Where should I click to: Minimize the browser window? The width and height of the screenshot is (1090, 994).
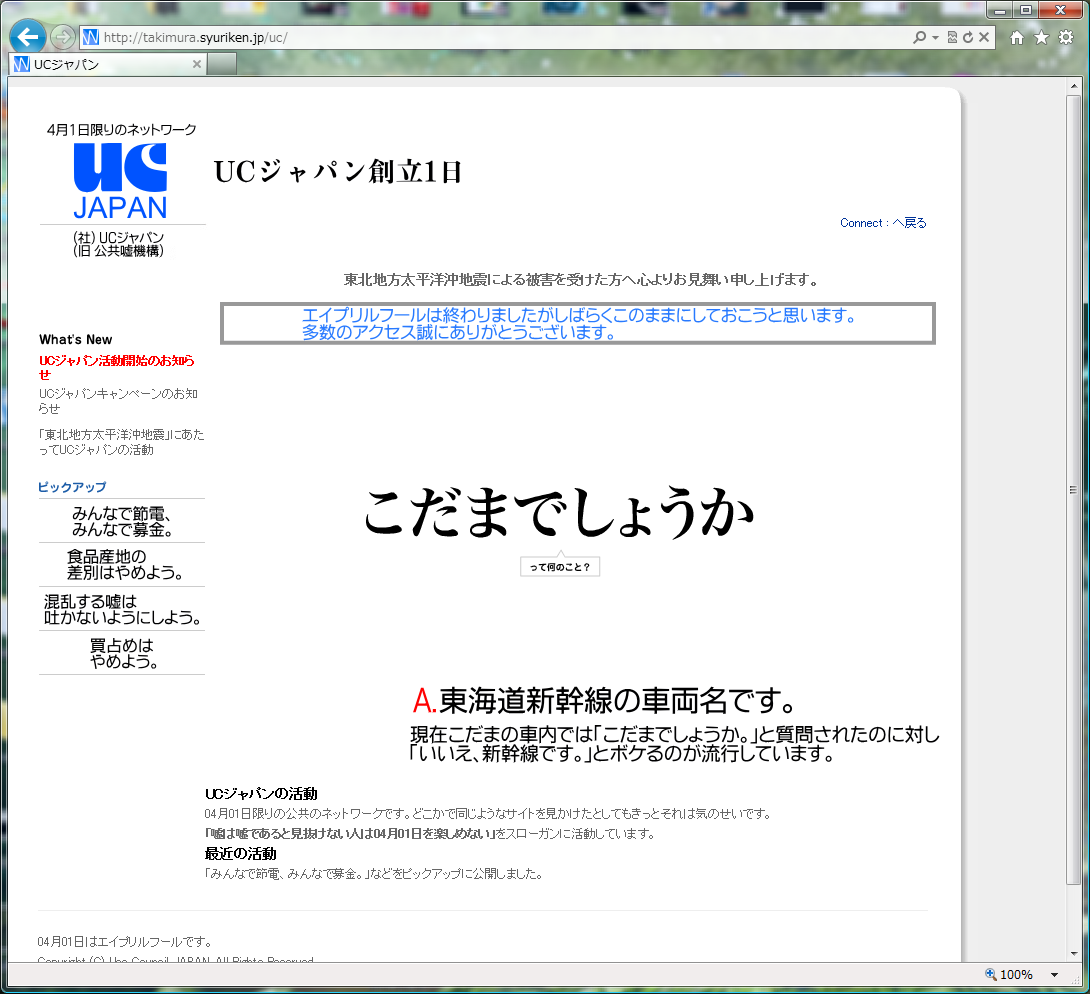pyautogui.click(x=1000, y=10)
